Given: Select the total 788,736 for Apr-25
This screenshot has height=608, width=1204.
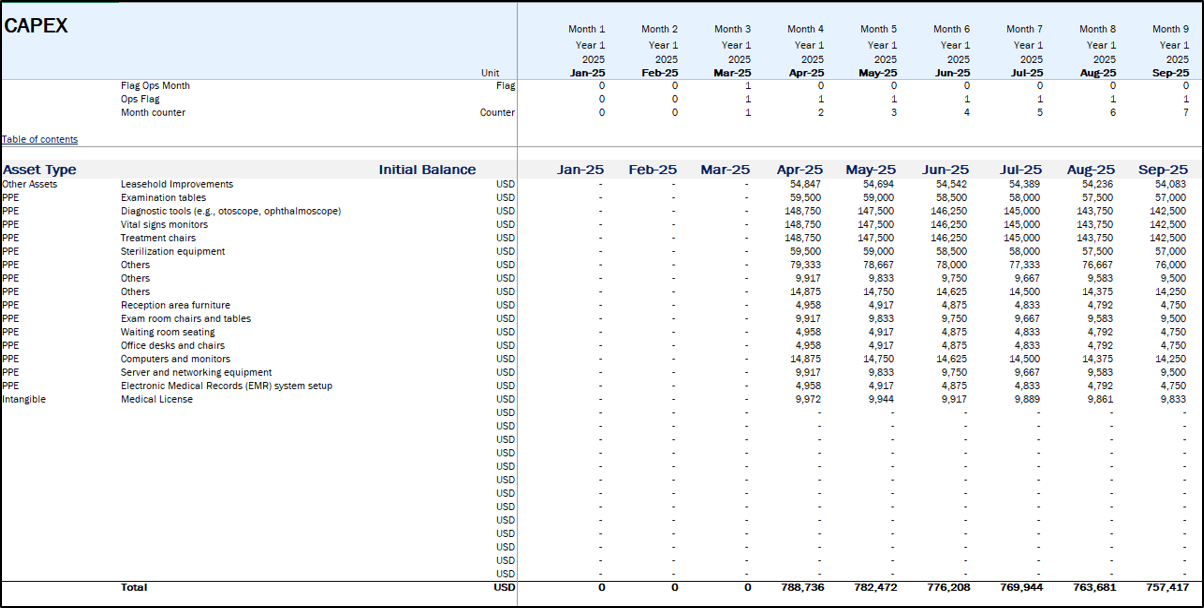Looking at the screenshot, I should click(x=803, y=587).
